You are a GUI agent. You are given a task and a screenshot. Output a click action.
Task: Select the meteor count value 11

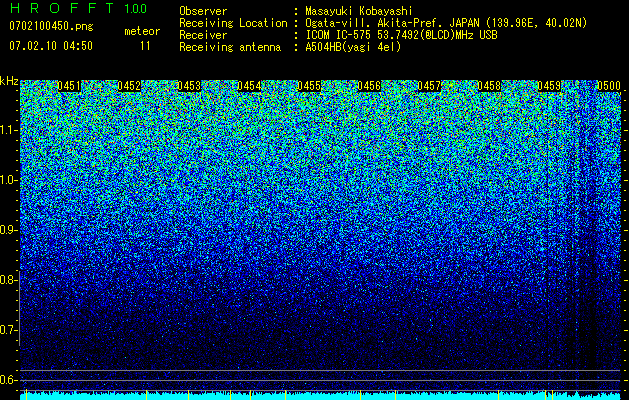pos(145,46)
